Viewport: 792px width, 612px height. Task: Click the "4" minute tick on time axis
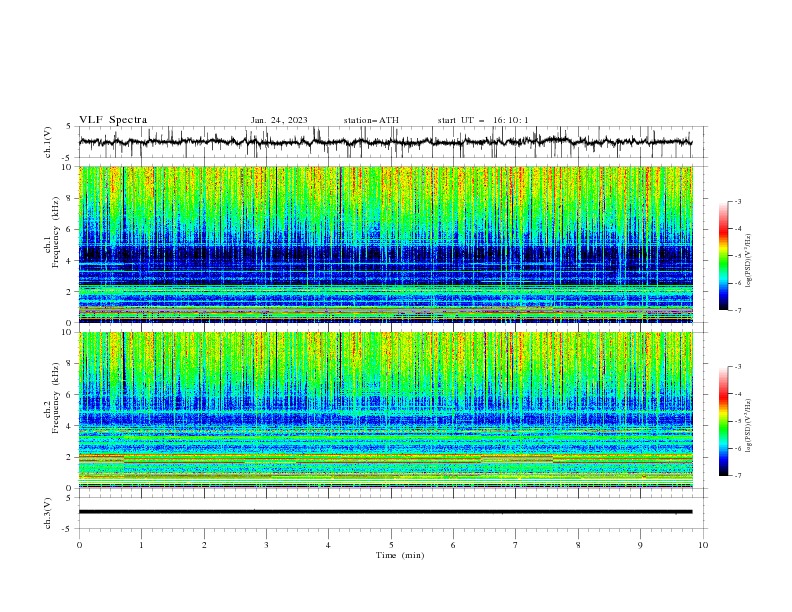328,545
